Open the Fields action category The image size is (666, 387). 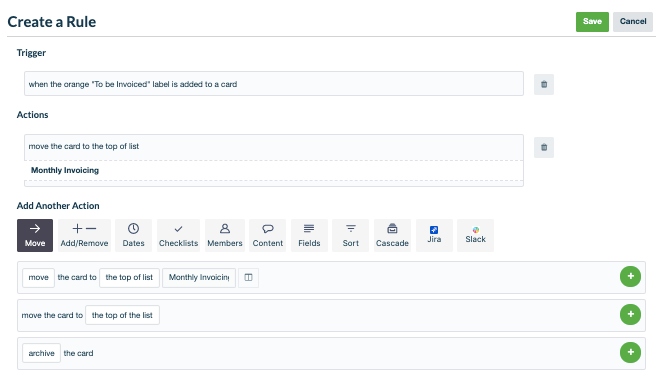click(x=309, y=235)
